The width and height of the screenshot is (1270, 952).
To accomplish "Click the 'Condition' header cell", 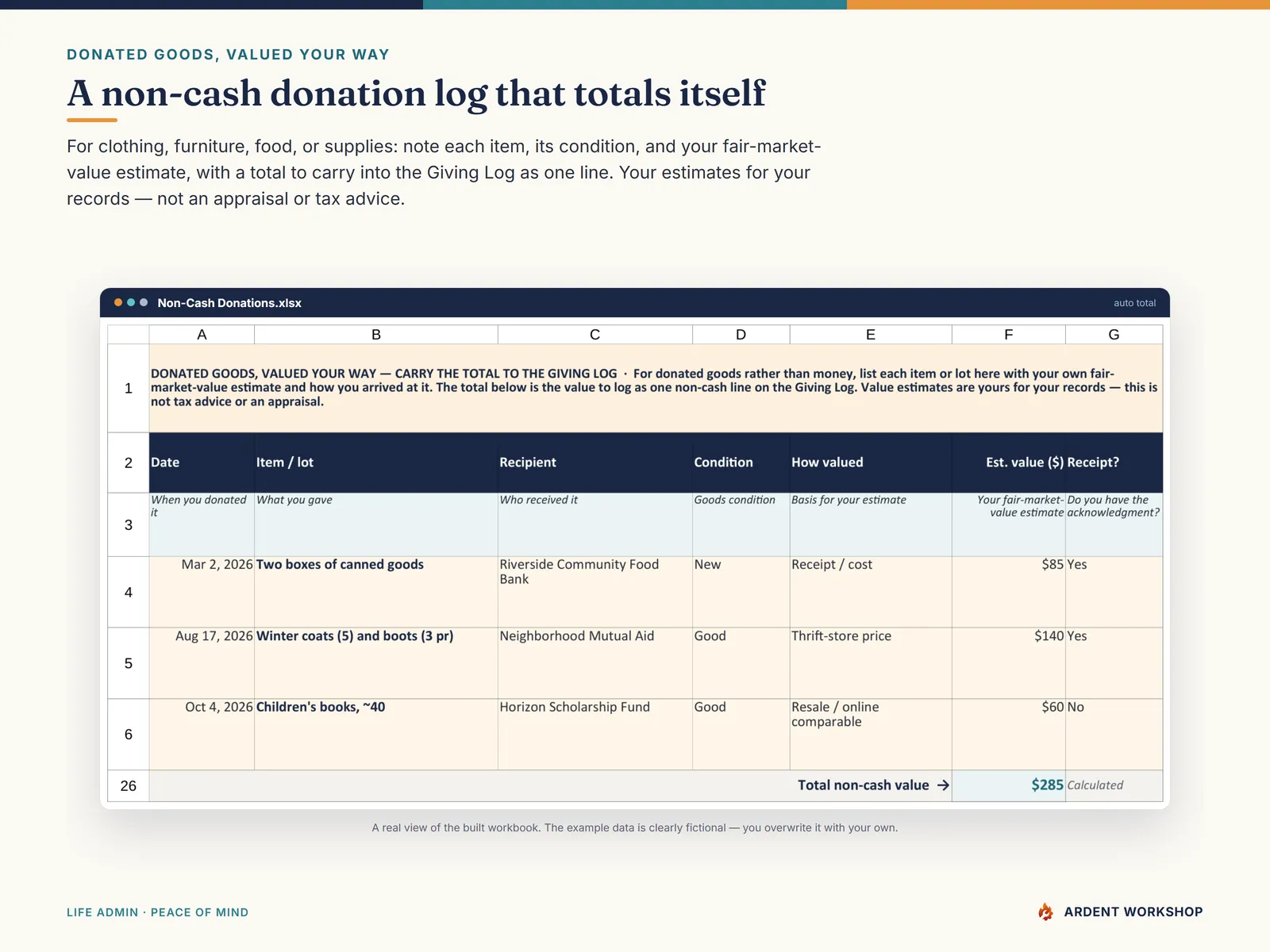I will (741, 463).
